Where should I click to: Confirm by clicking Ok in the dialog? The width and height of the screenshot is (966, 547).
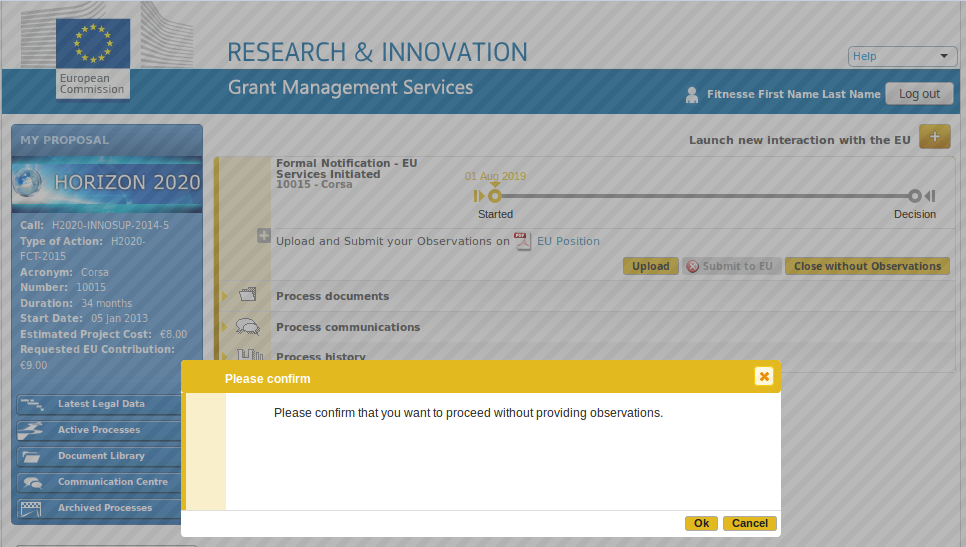click(701, 523)
